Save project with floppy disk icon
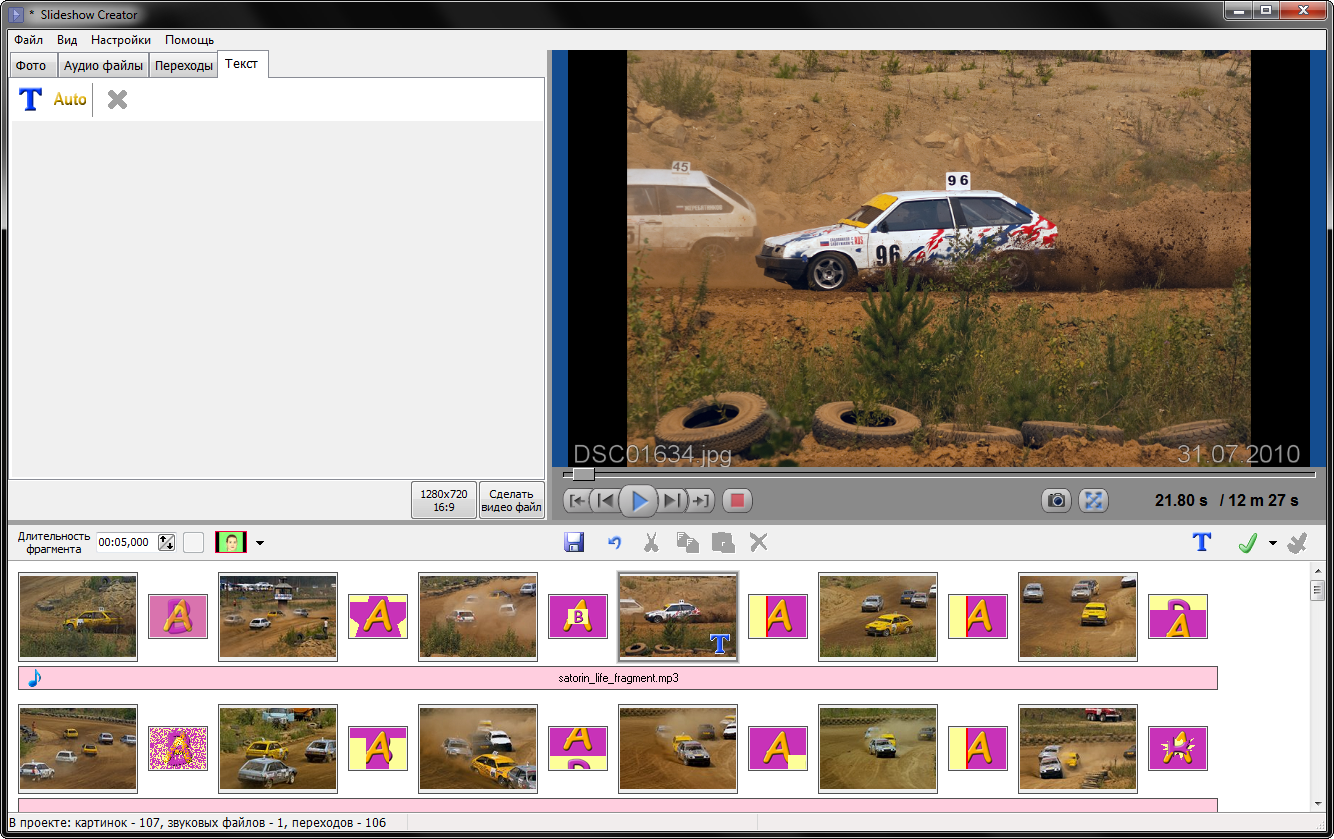This screenshot has width=1334, height=839. point(574,542)
